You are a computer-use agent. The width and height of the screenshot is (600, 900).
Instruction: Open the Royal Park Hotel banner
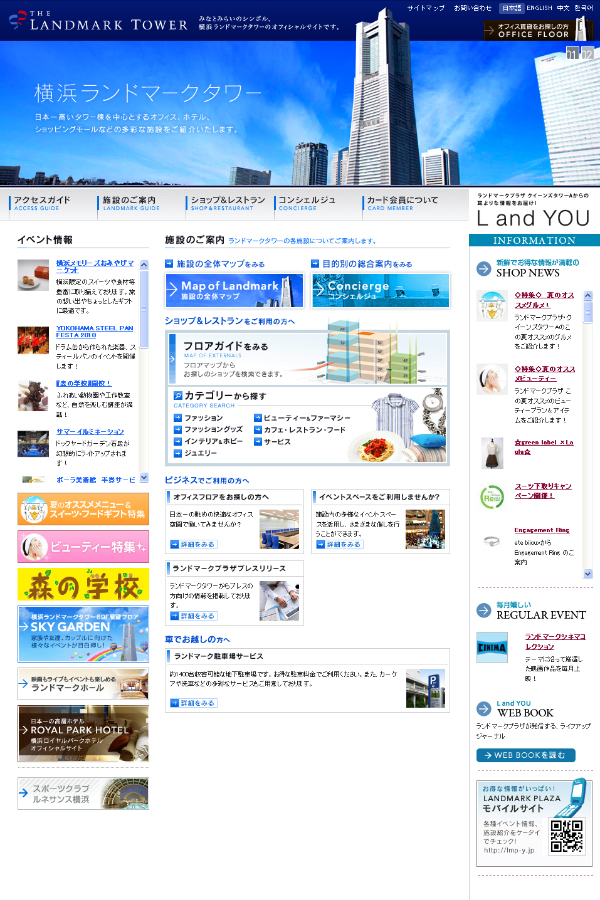[83, 733]
